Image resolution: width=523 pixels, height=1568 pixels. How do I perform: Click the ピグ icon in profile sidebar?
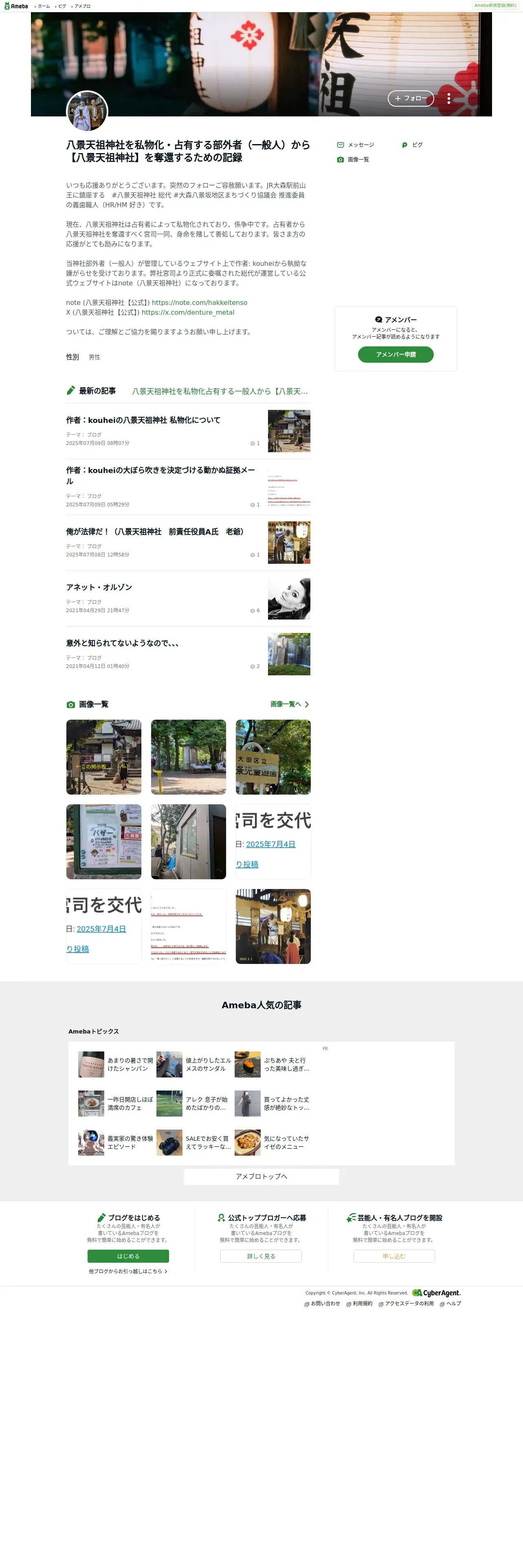(x=405, y=145)
